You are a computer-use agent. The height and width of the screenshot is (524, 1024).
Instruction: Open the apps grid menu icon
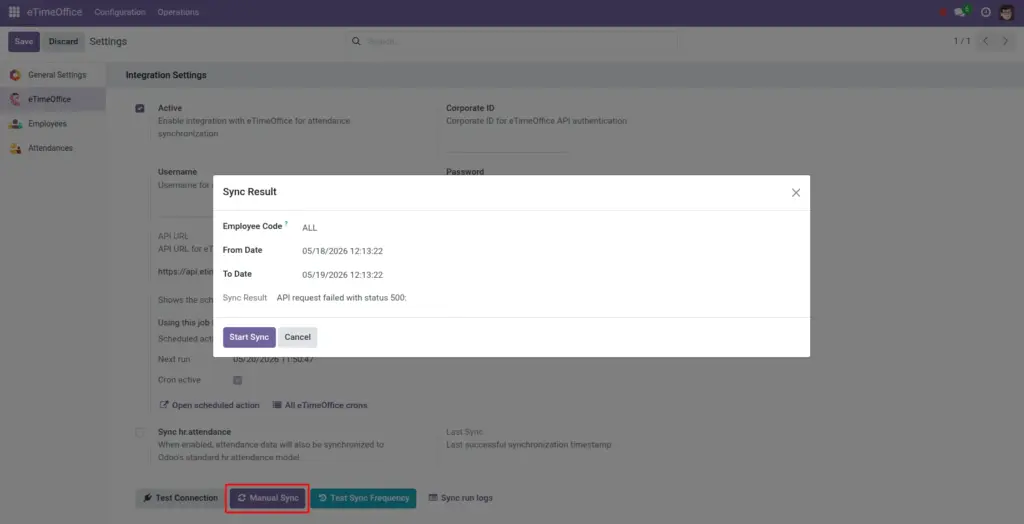click(14, 12)
